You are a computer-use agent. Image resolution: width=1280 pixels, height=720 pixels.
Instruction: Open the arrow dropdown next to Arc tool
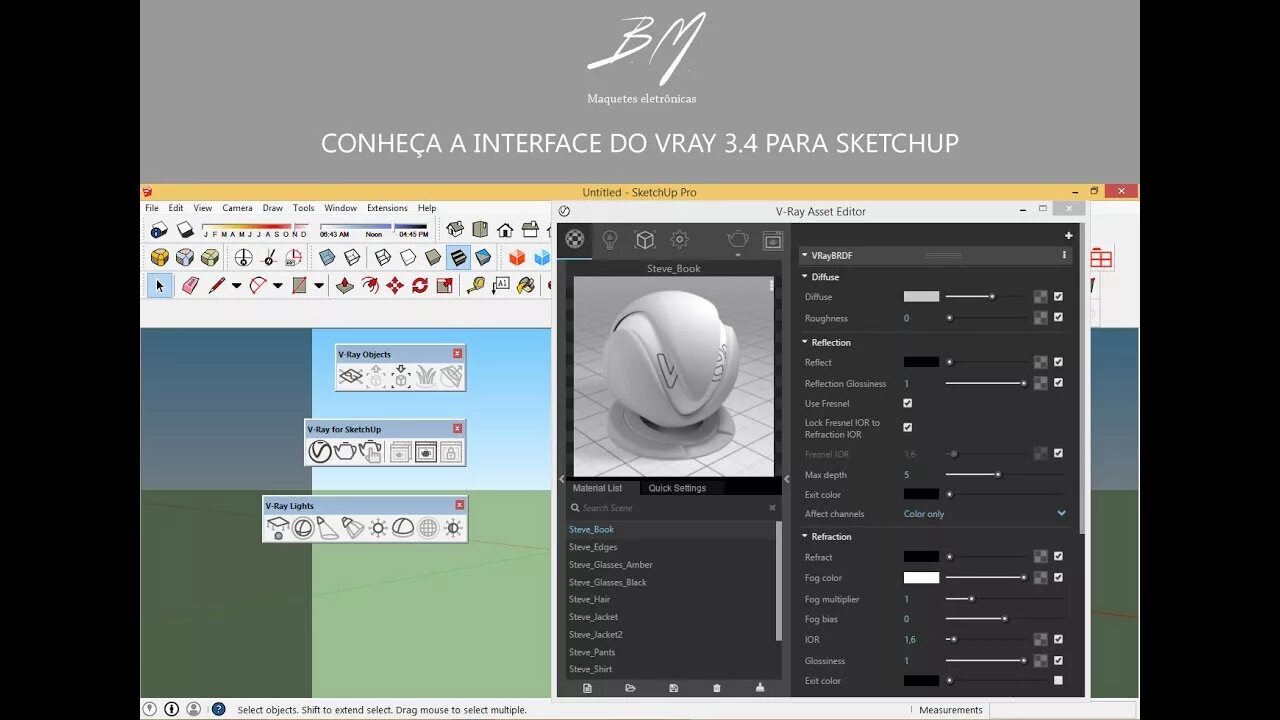(277, 285)
